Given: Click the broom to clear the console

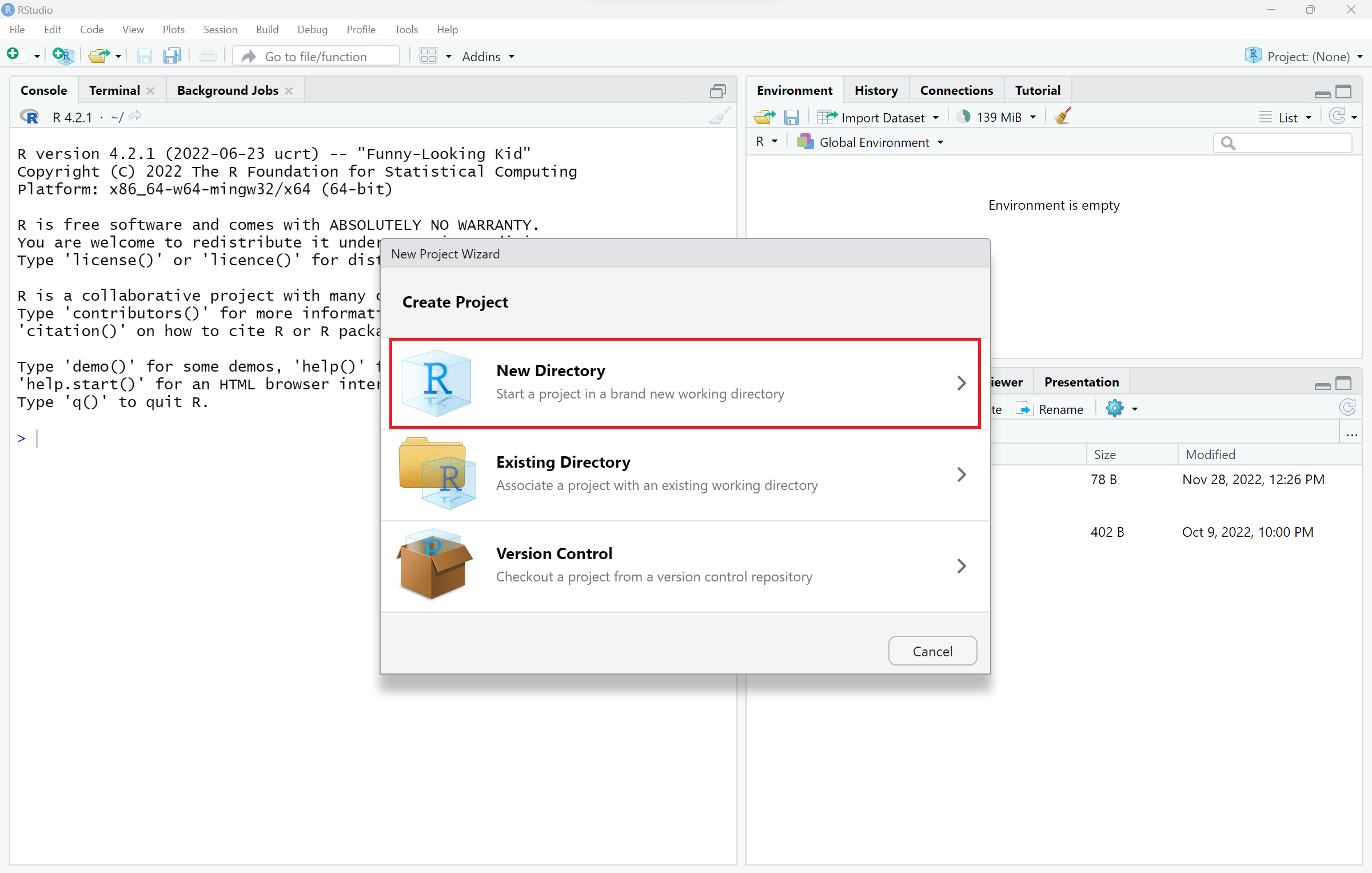Looking at the screenshot, I should (719, 117).
